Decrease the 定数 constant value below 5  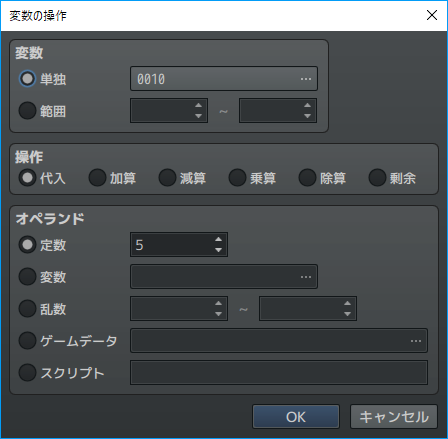coord(218,250)
